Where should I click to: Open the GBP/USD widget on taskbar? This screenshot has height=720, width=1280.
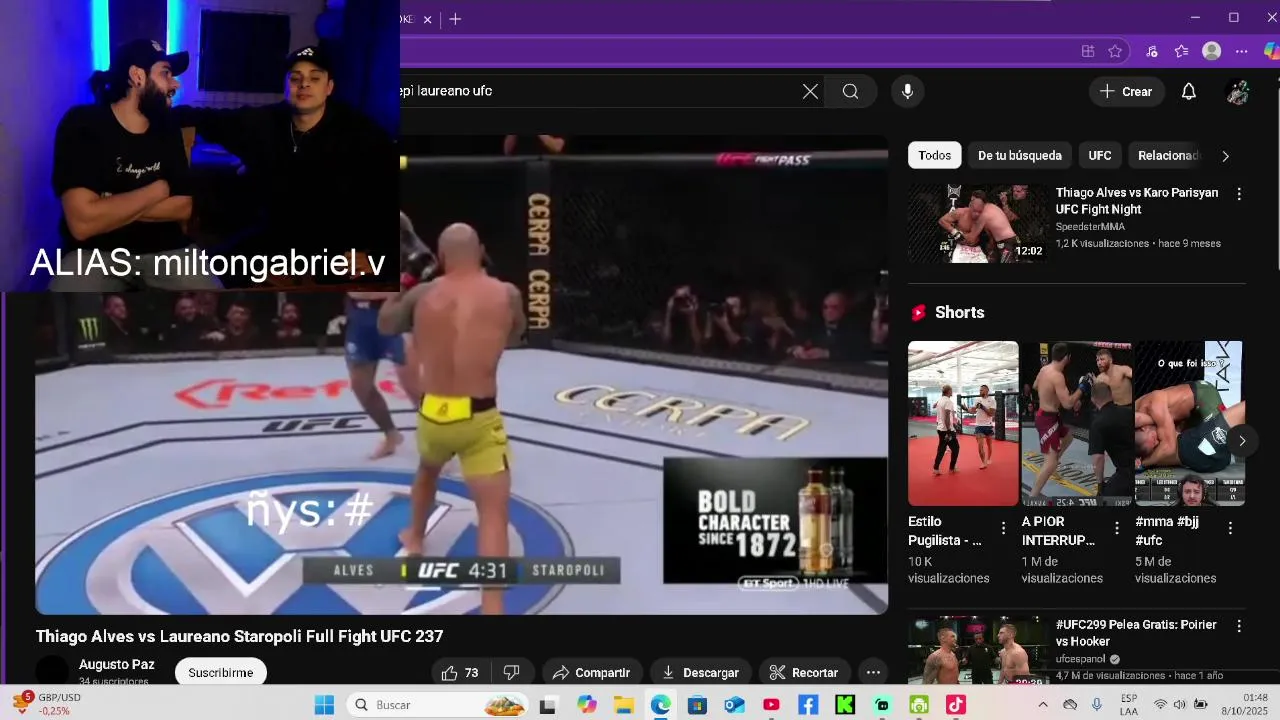point(46,704)
